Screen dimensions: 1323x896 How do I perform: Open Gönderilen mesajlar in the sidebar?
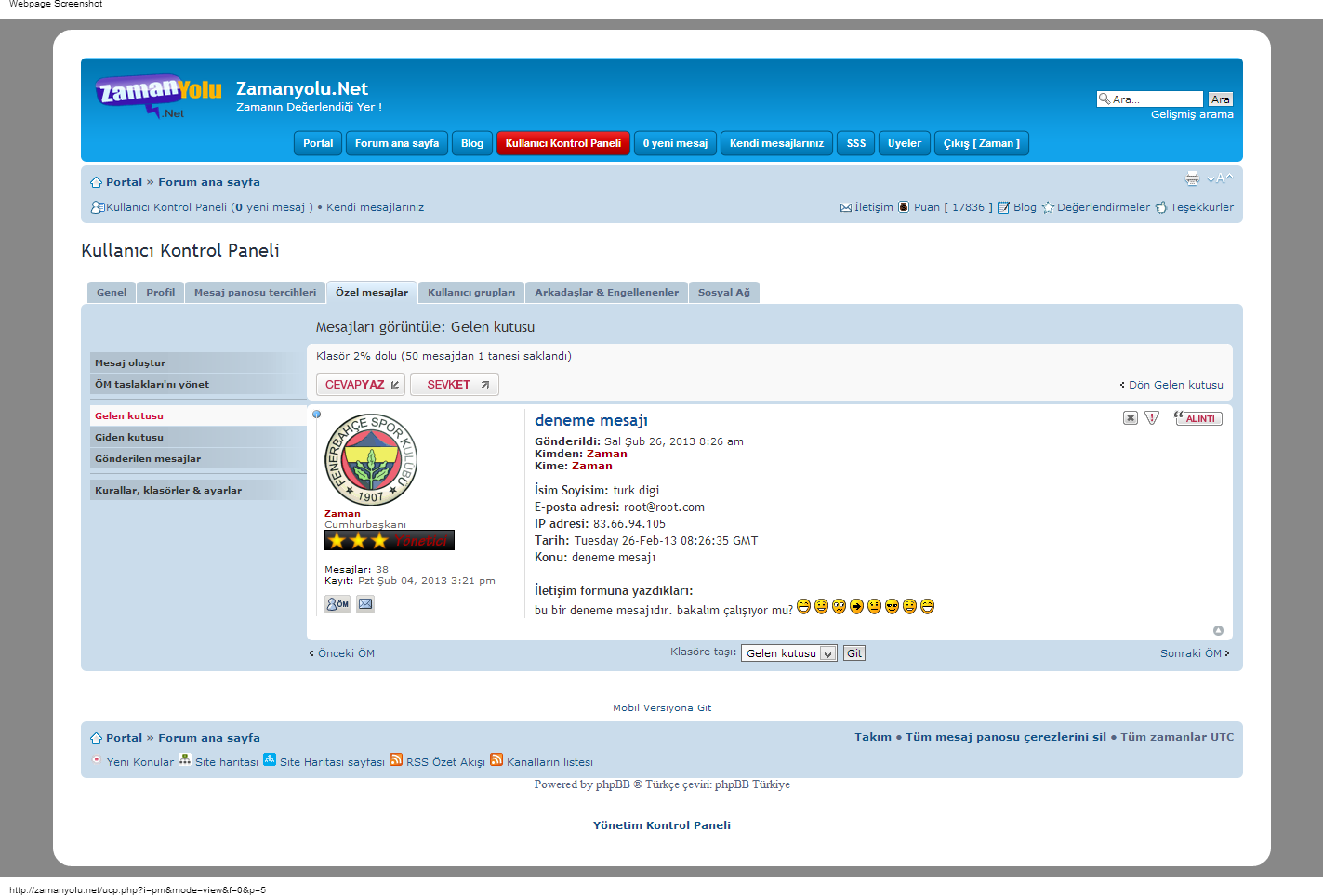(198, 458)
